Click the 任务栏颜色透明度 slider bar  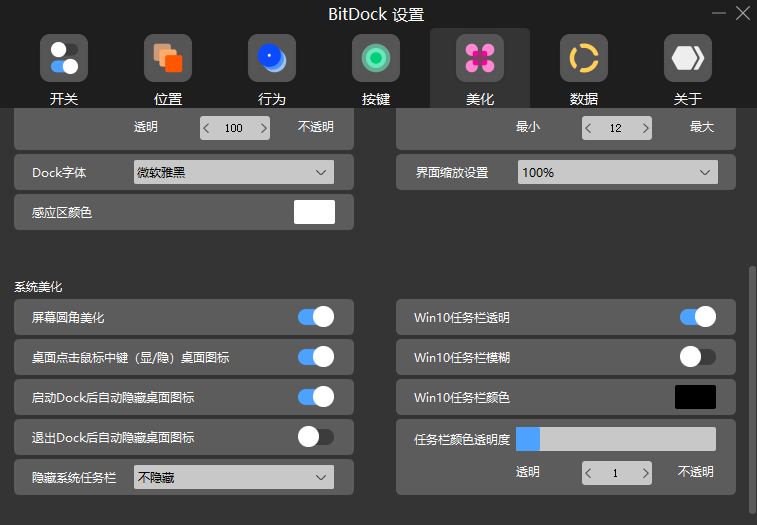(616, 439)
